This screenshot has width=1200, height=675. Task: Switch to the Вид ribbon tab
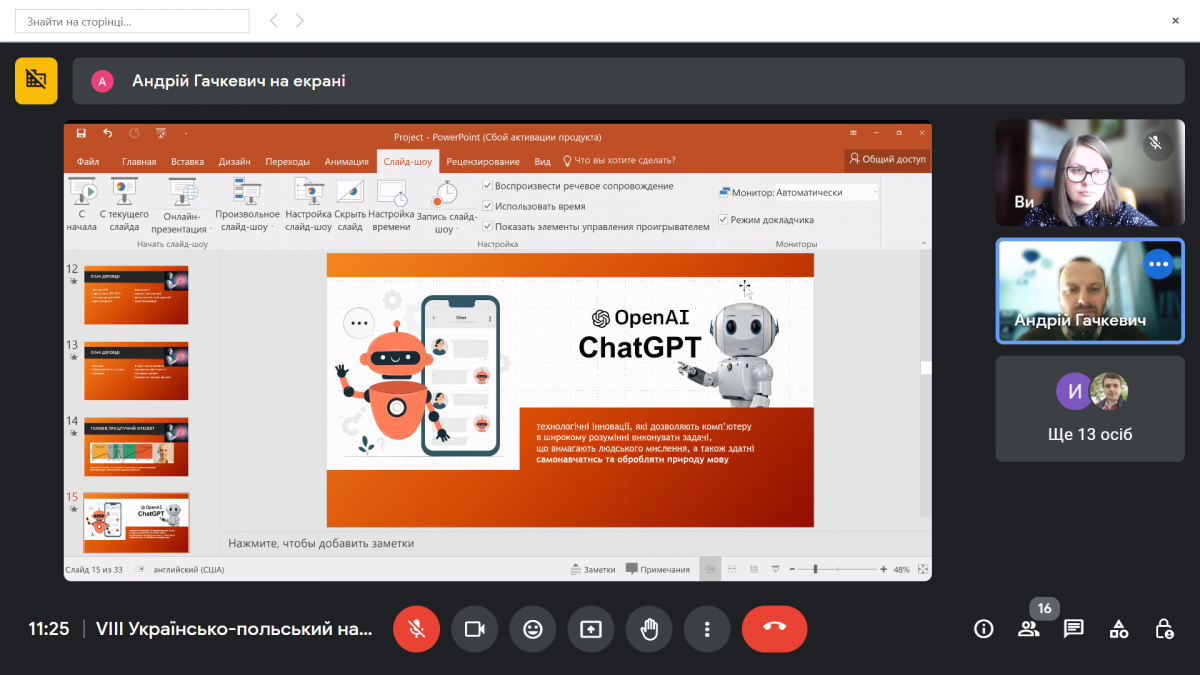pos(542,161)
